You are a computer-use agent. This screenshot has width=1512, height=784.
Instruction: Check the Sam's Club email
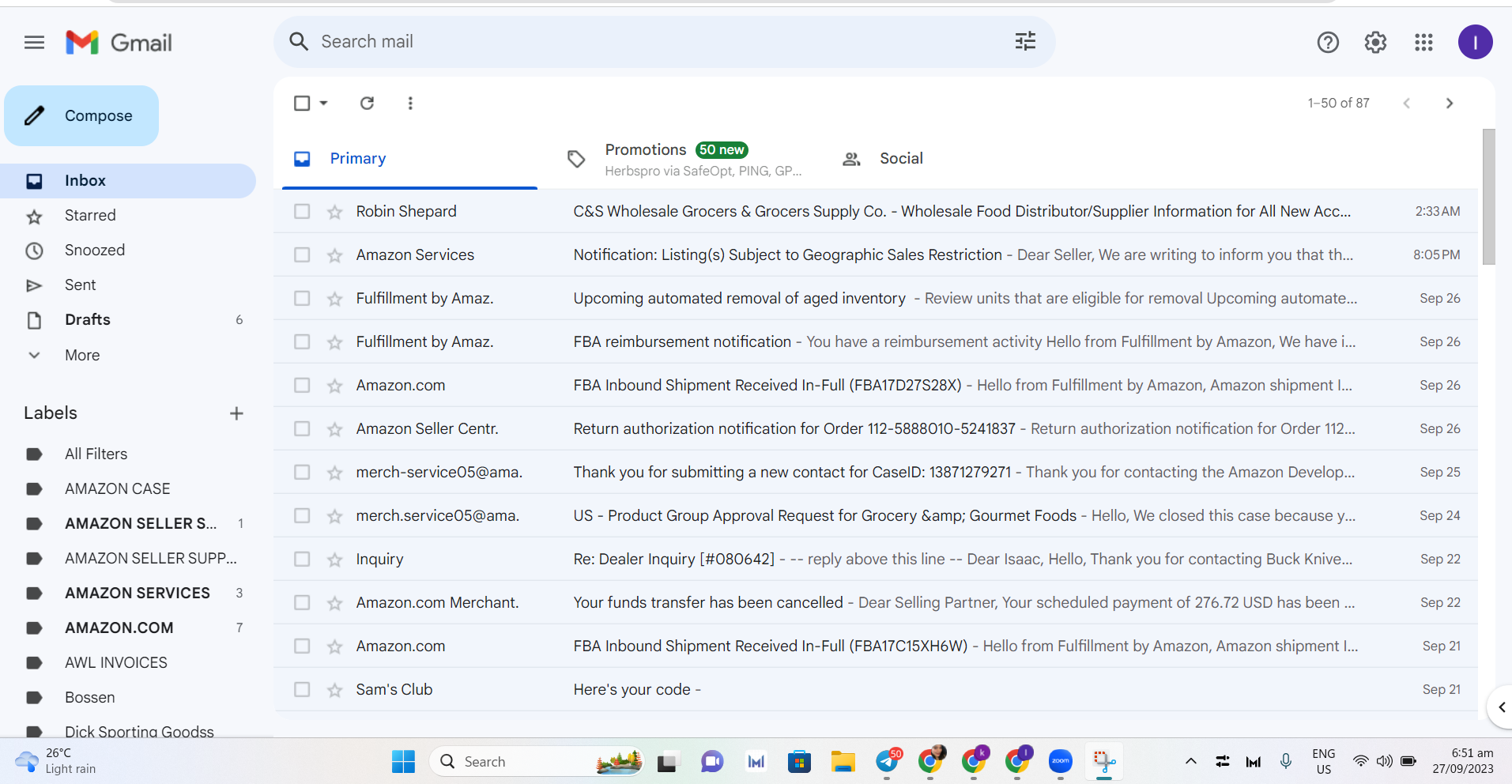click(x=302, y=690)
